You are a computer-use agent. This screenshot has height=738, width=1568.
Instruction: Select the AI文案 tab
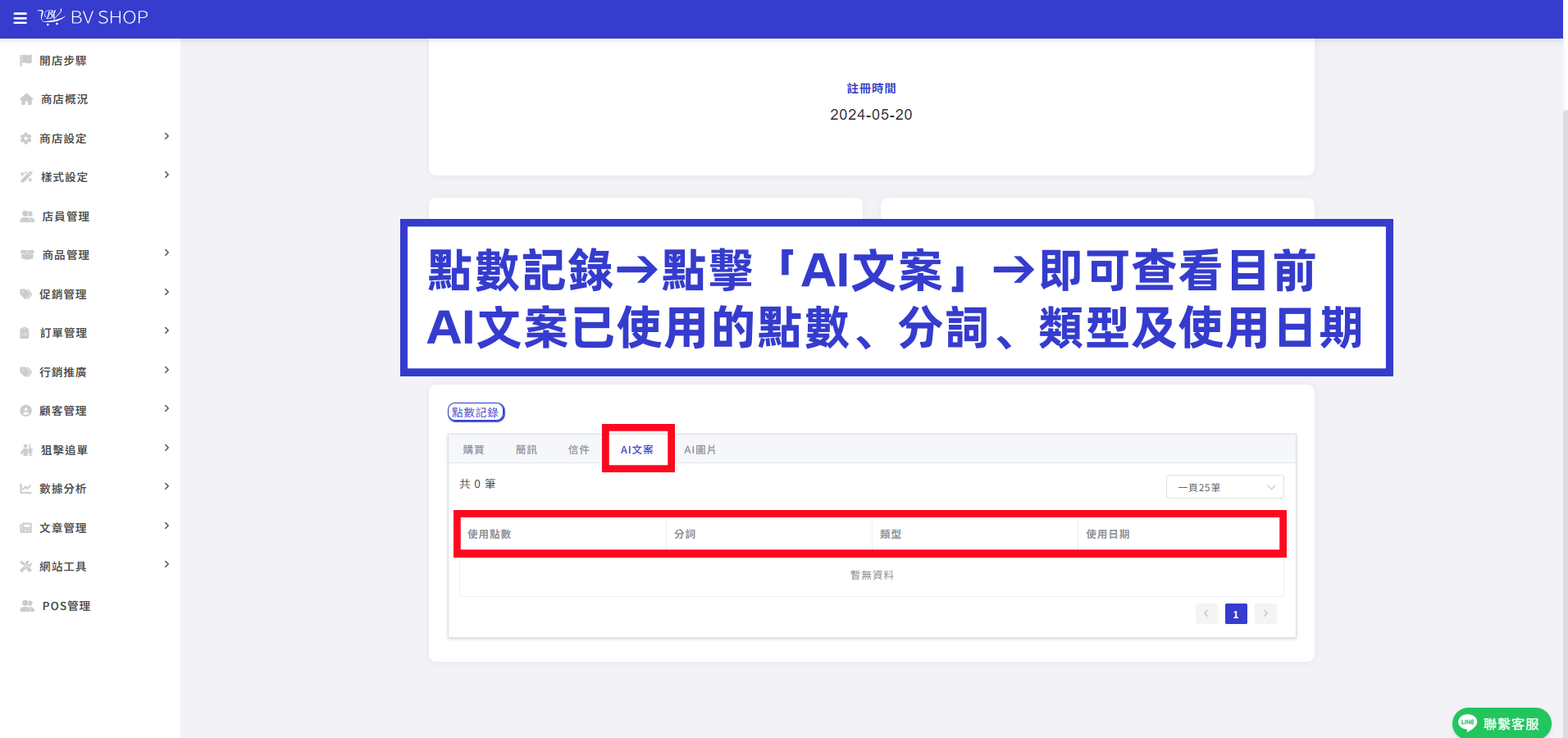pos(637,449)
